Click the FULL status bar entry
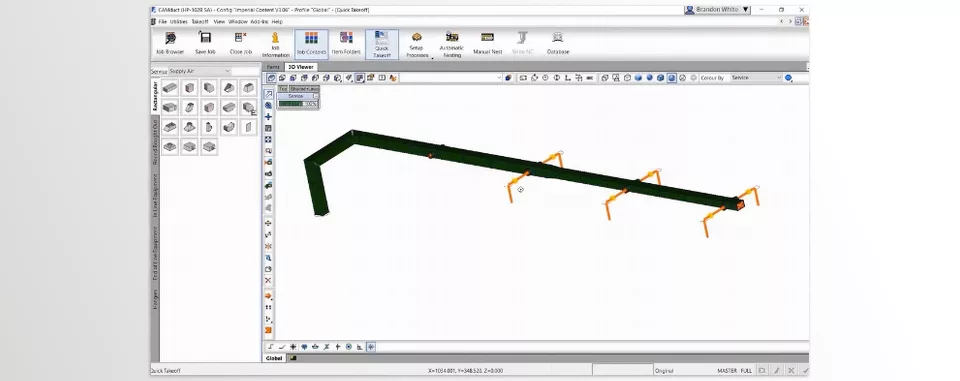The width and height of the screenshot is (960, 381). tap(746, 371)
